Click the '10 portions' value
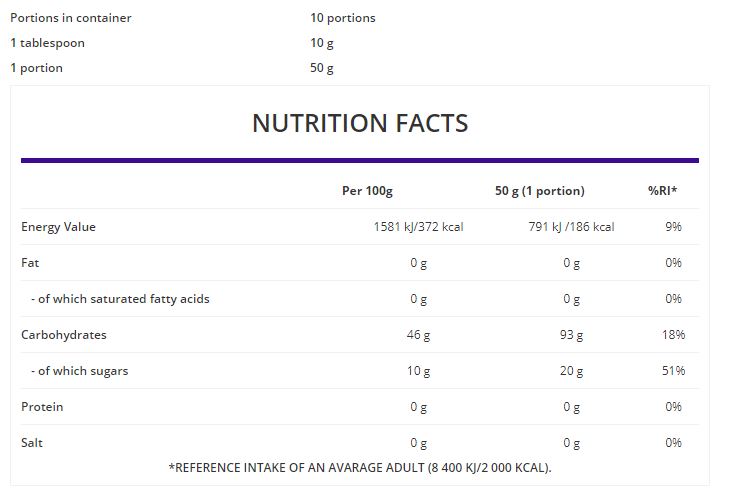This screenshot has width=729, height=501. (x=343, y=18)
